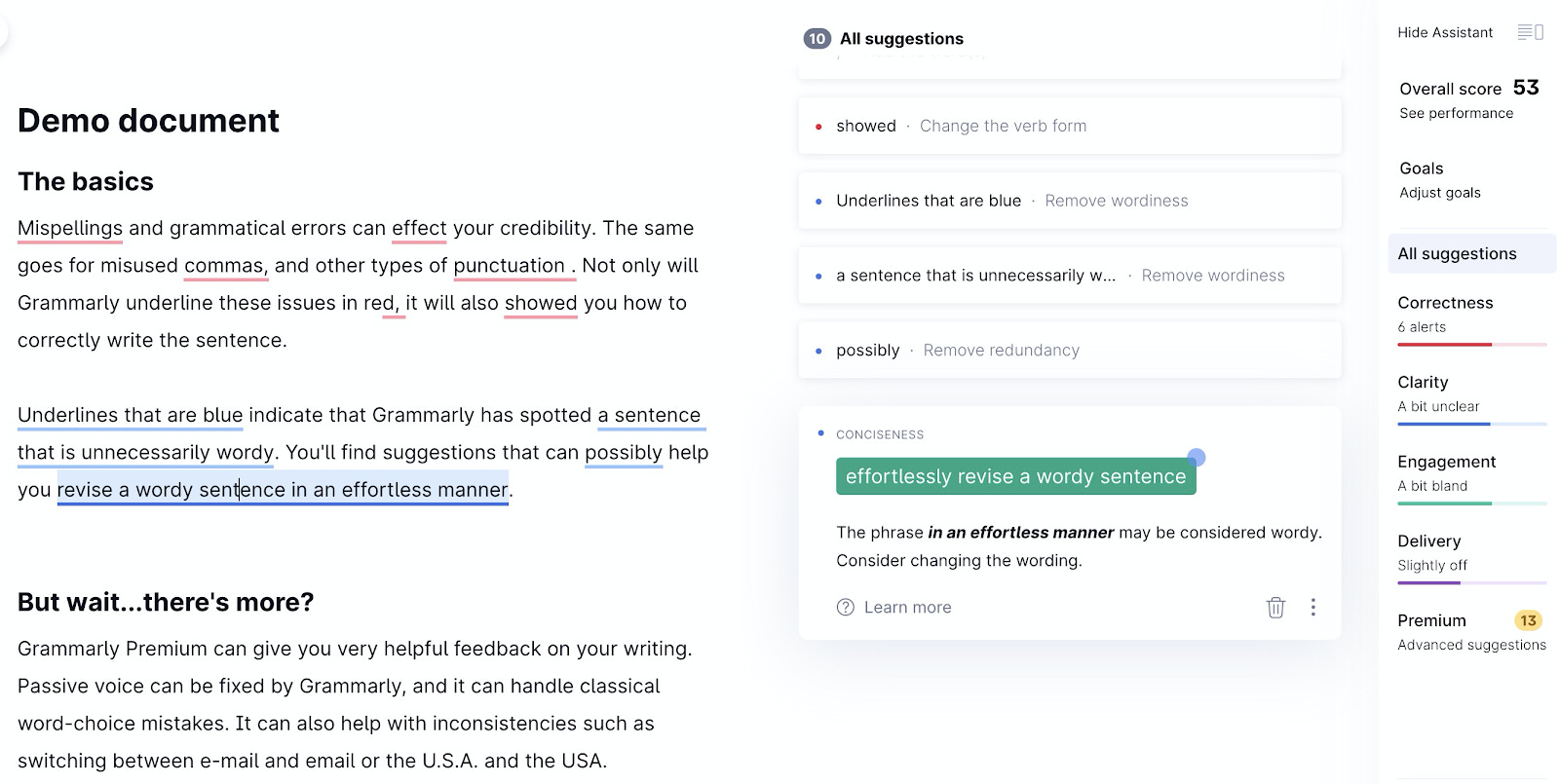Expand the 'Underlines that are blue' wordiness card

[1069, 200]
